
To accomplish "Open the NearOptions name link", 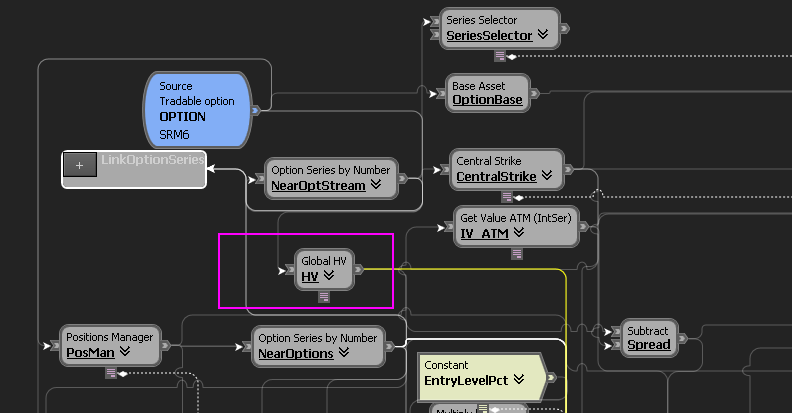I will (295, 353).
